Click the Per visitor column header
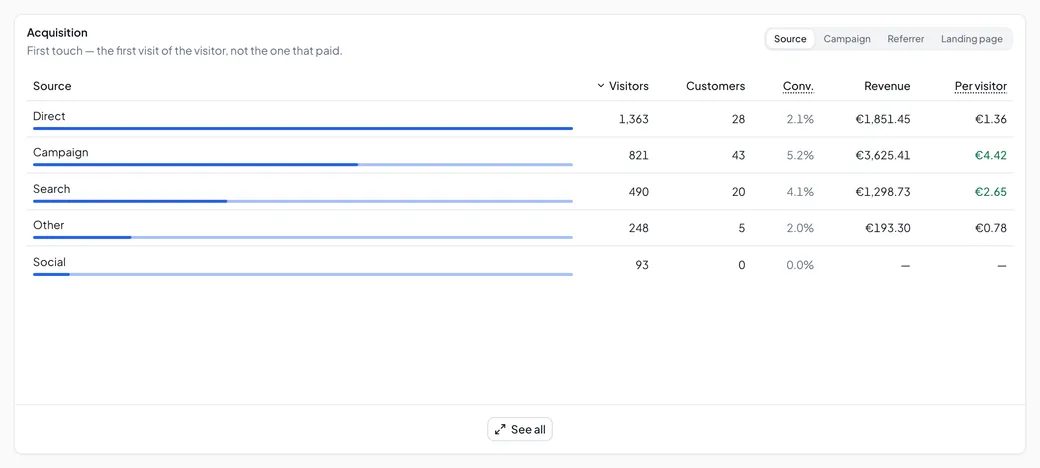This screenshot has width=1040, height=468. click(x=980, y=86)
